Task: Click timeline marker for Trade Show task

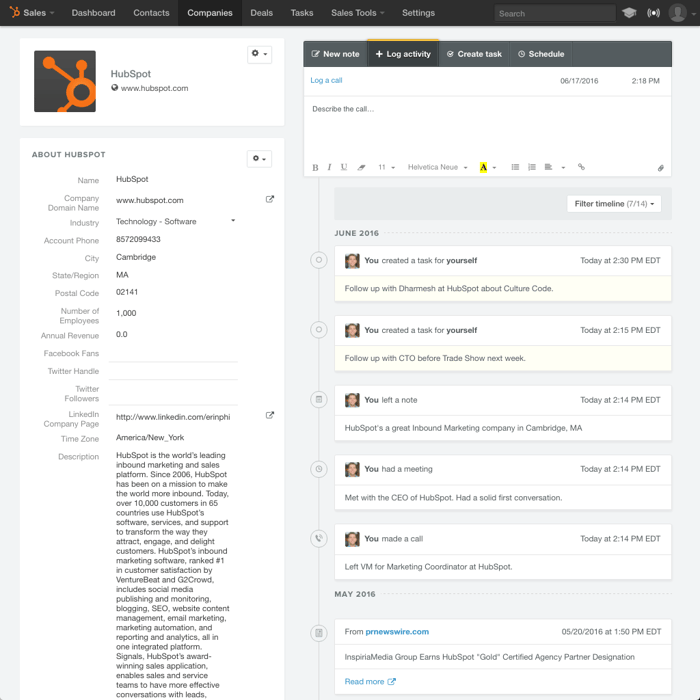Action: [x=319, y=330]
